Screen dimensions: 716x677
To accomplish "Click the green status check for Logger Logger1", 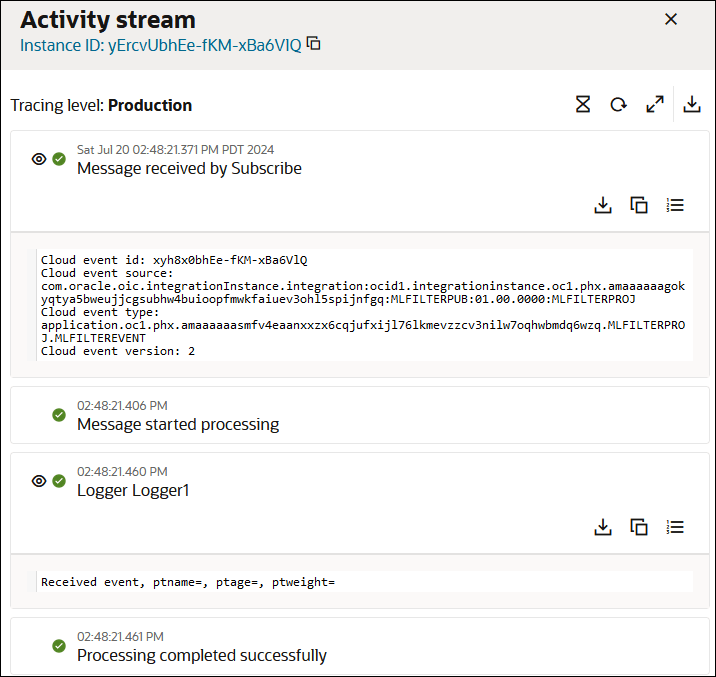I will click(x=59, y=481).
